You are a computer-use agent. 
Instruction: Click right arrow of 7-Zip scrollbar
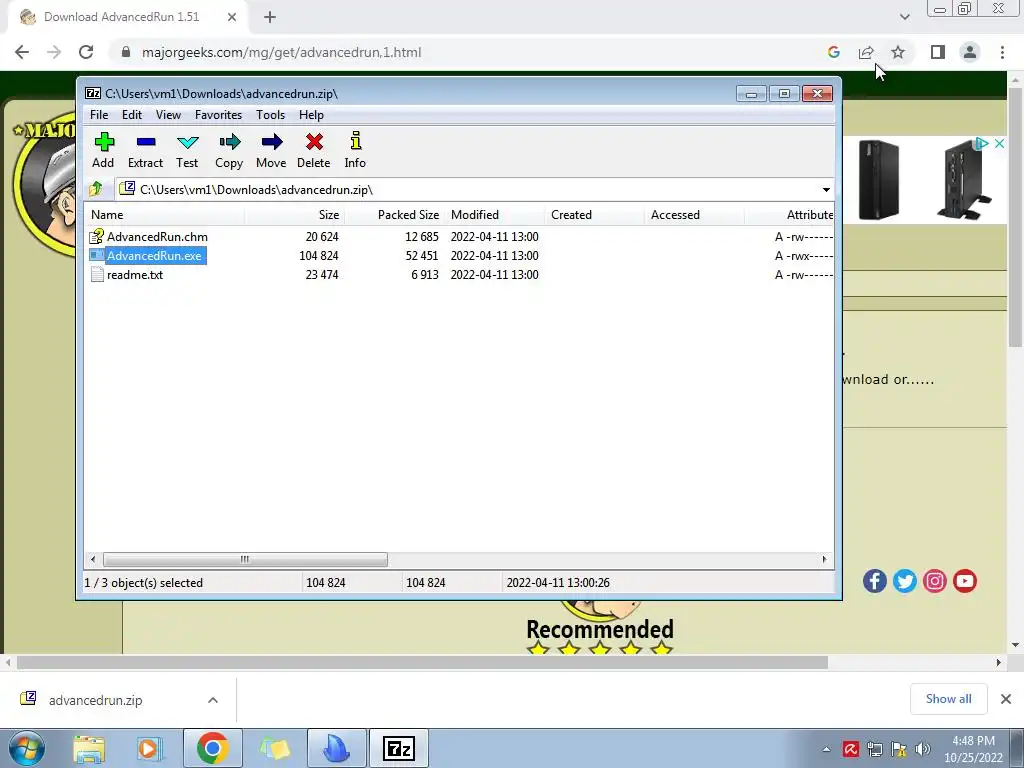[824, 560]
